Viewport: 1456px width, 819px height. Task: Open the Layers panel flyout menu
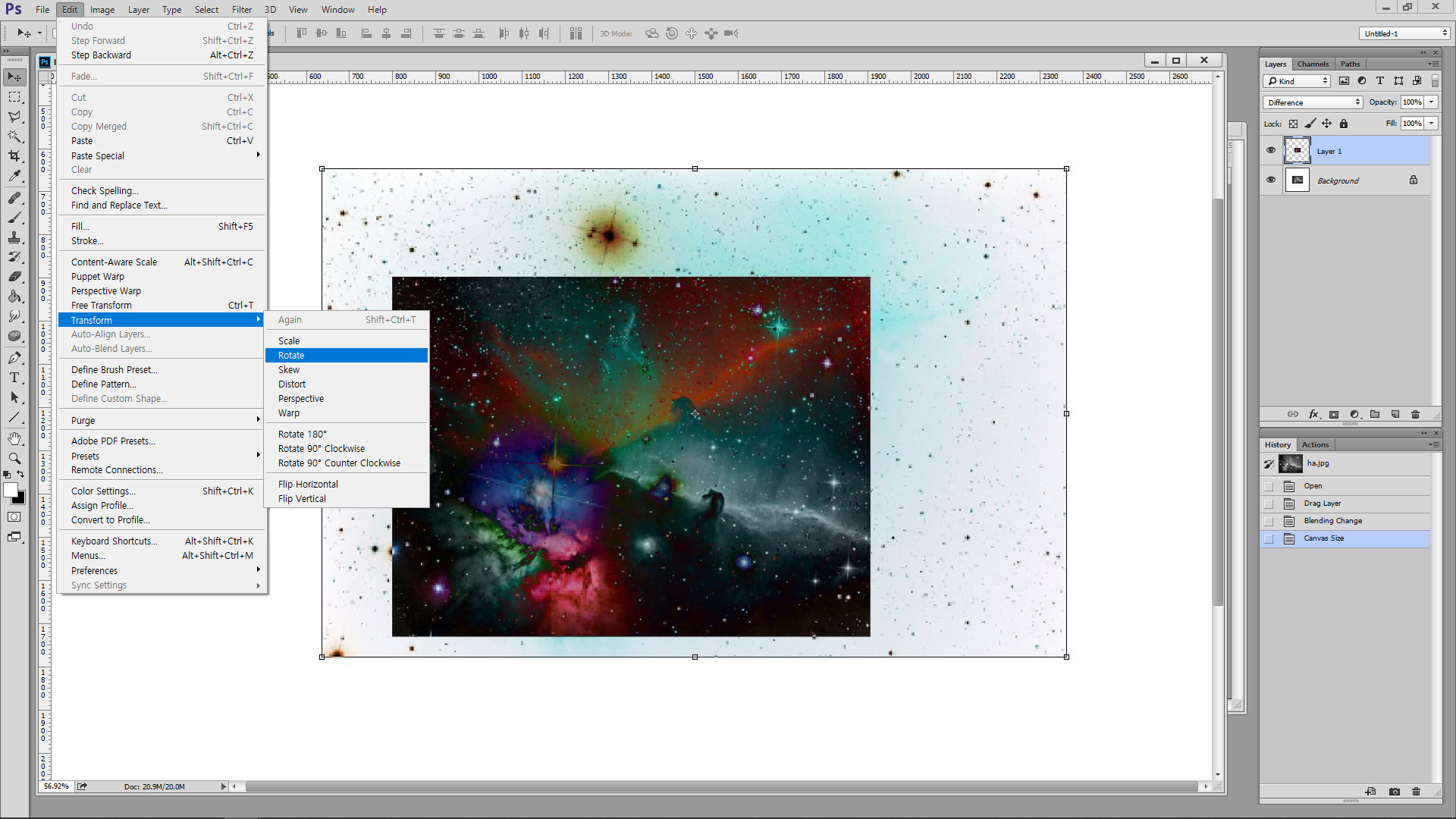click(1433, 64)
